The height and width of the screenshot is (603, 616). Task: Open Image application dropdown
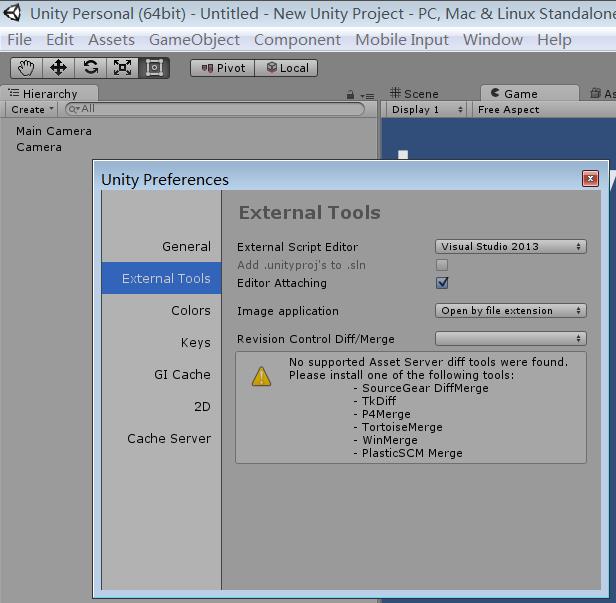511,311
